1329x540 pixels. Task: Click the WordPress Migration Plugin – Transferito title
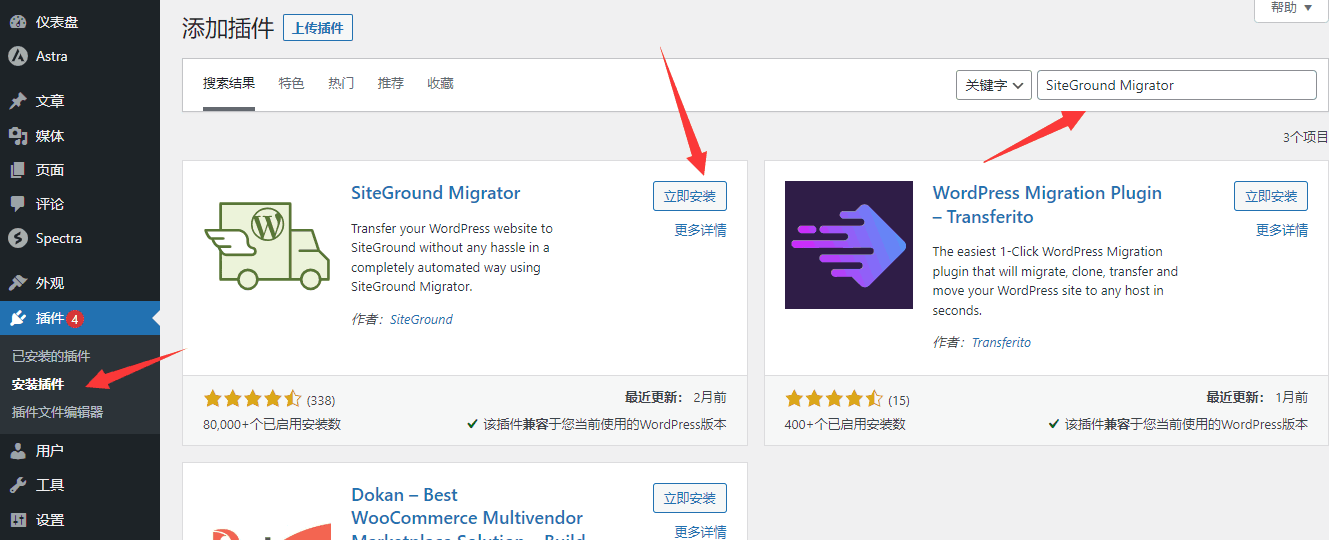pyautogui.click(x=1047, y=205)
